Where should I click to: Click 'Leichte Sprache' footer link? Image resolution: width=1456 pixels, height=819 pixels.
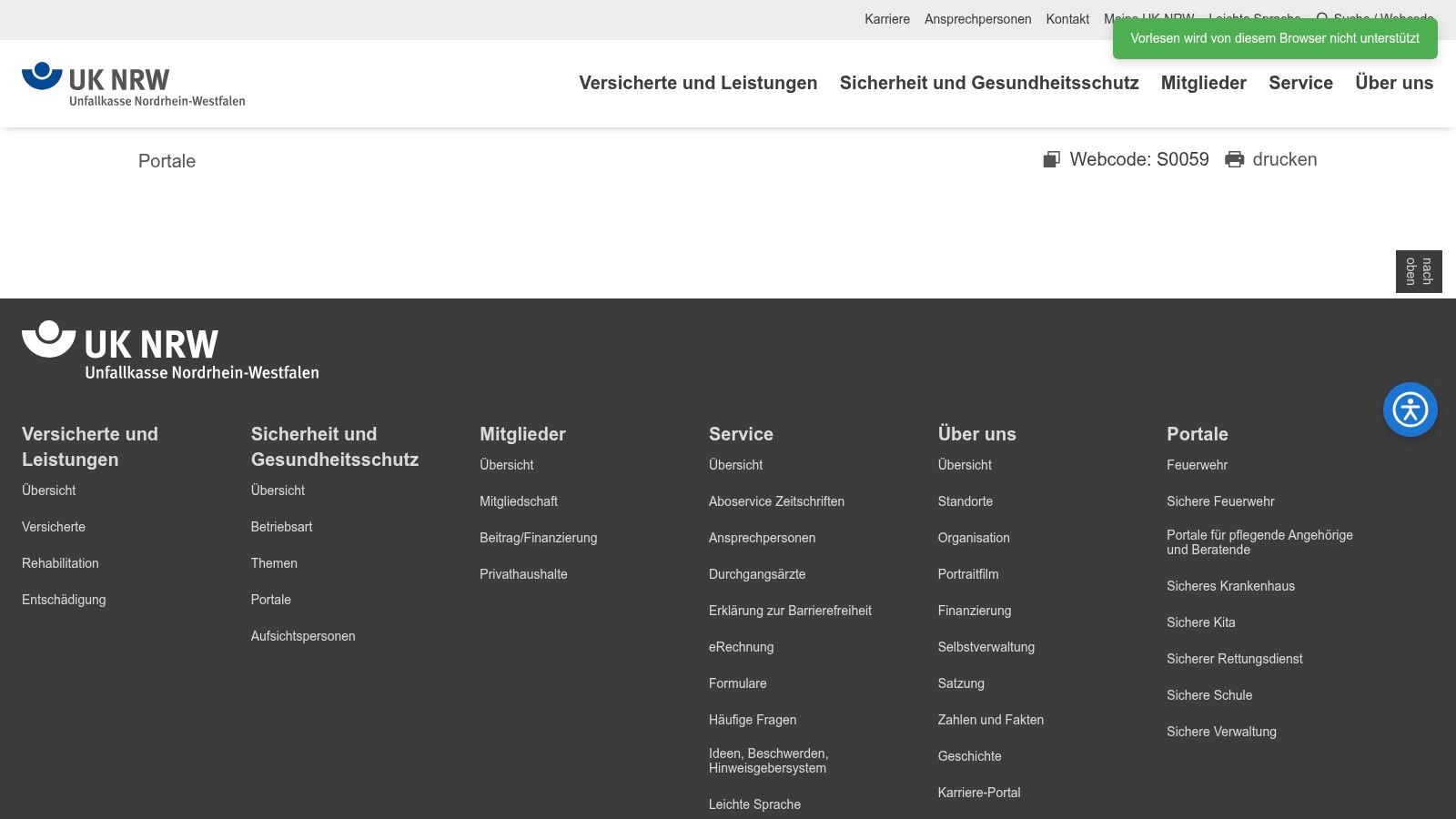tap(754, 804)
